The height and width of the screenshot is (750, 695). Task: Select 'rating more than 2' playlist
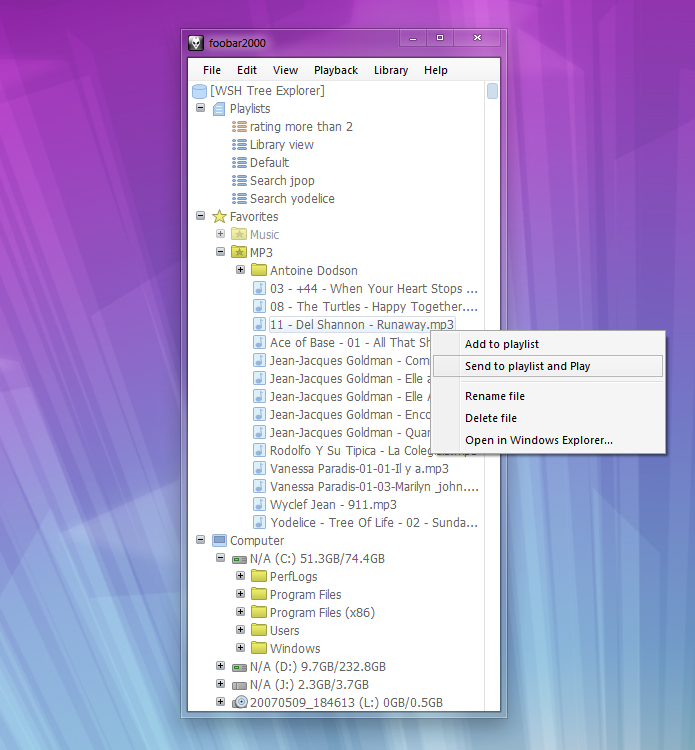[301, 127]
